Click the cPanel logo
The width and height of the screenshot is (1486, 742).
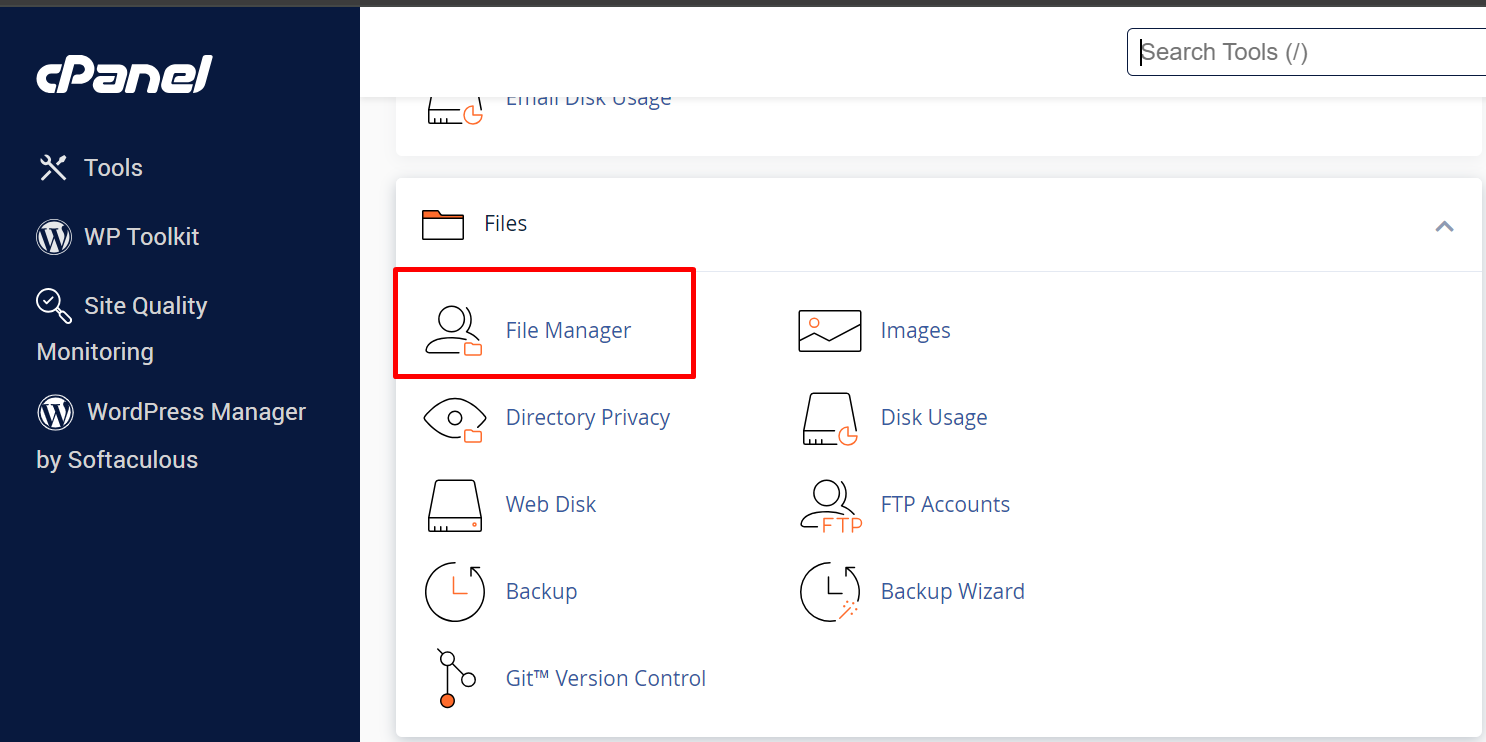(x=124, y=76)
